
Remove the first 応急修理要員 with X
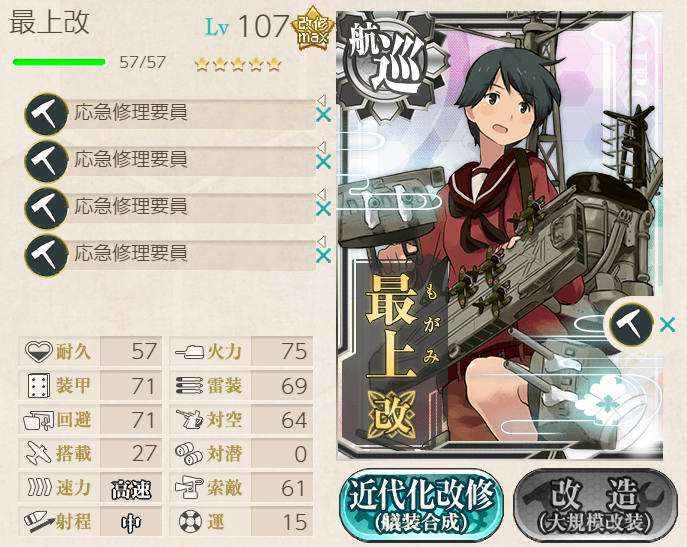point(323,115)
